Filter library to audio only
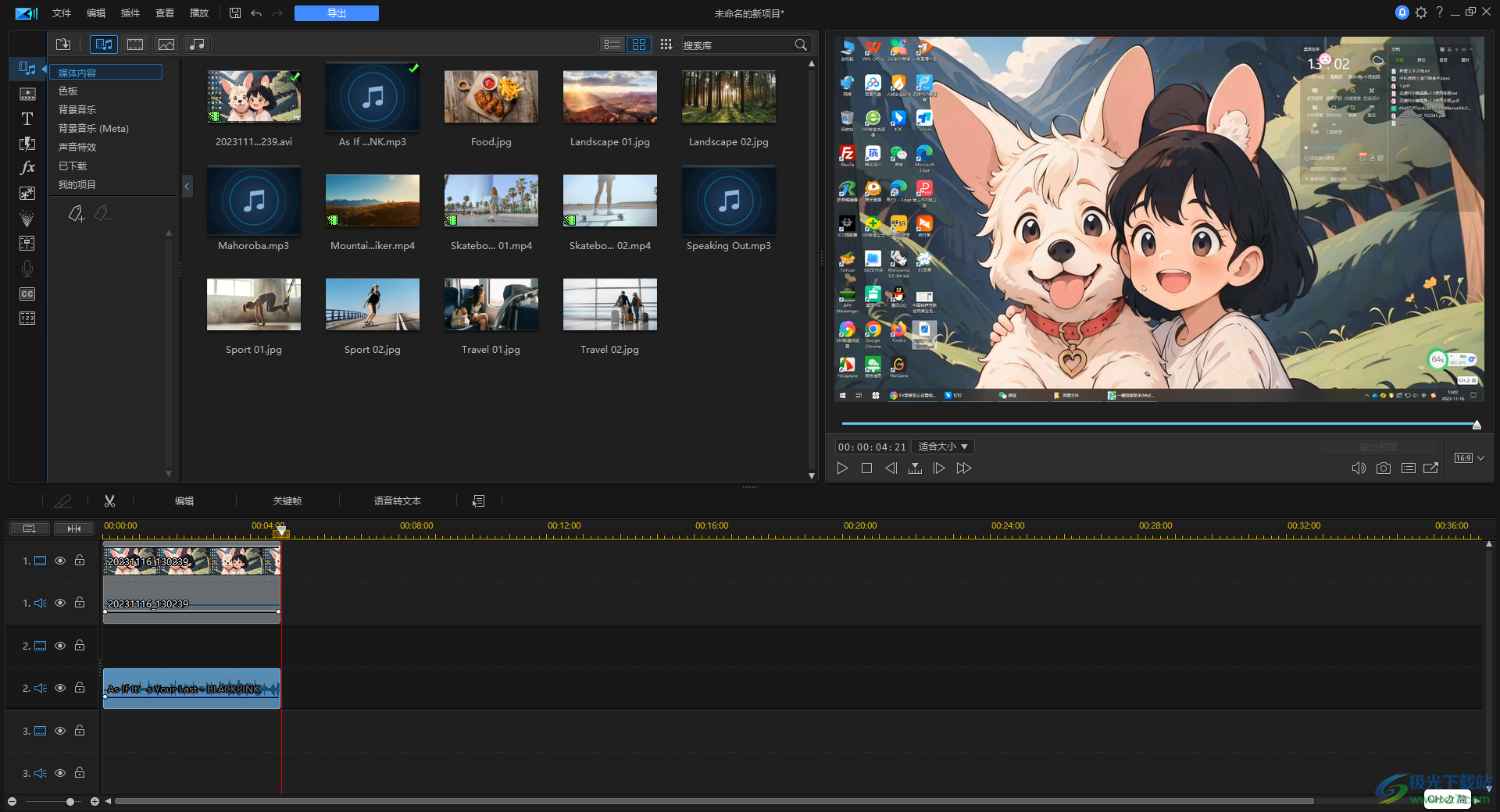Image resolution: width=1500 pixels, height=812 pixels. (198, 45)
